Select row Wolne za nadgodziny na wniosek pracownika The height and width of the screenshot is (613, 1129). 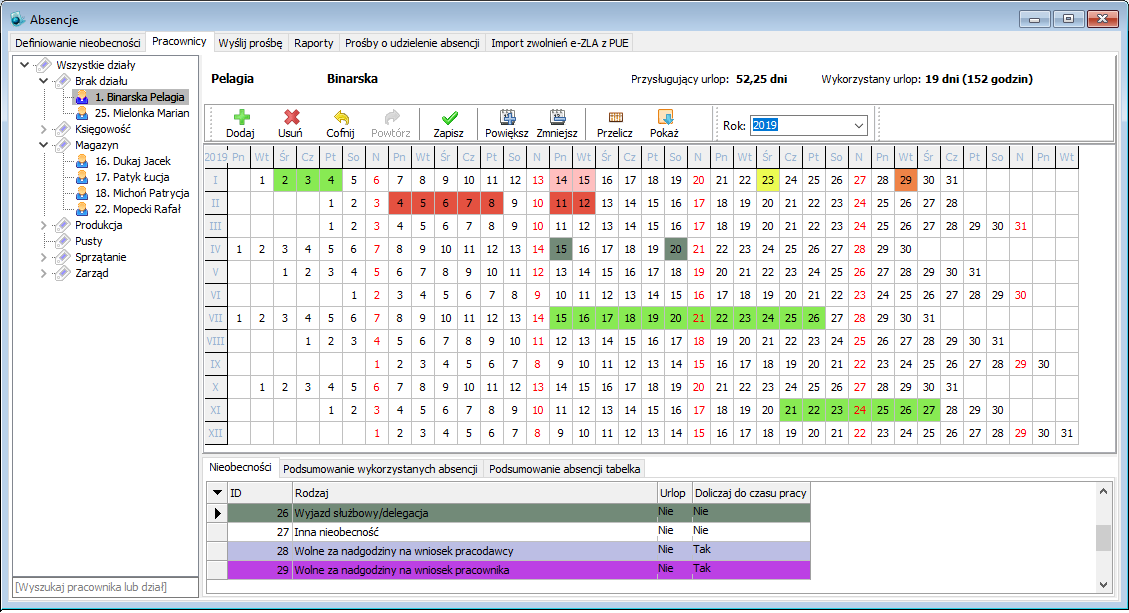519,570
